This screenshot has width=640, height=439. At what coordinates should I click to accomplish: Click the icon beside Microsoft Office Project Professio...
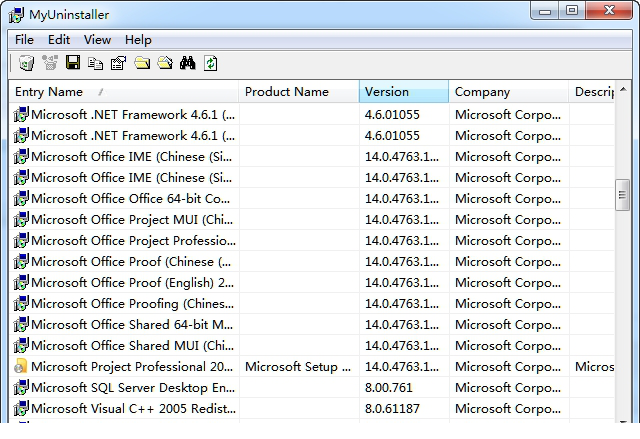click(x=21, y=241)
